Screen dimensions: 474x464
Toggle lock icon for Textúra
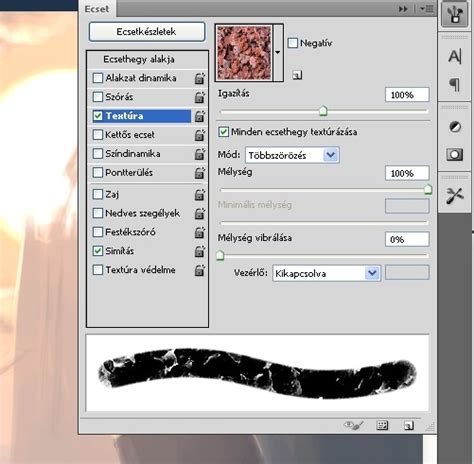[x=199, y=116]
